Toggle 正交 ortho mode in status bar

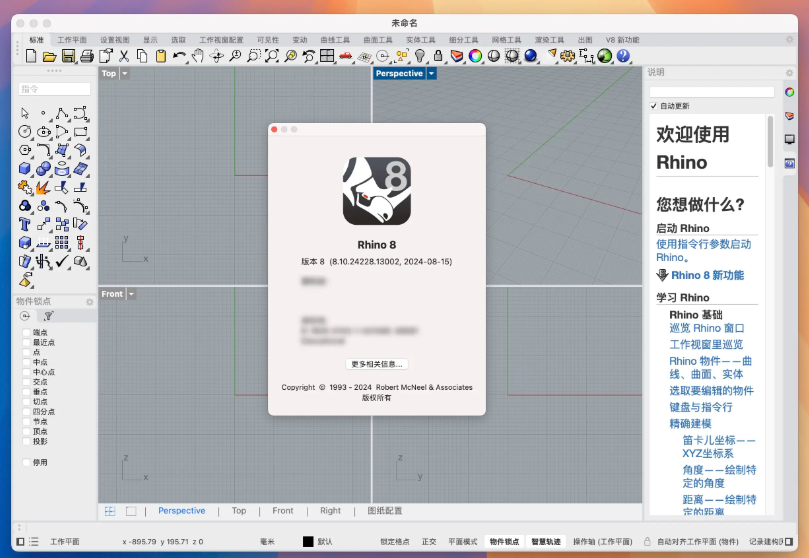point(429,541)
